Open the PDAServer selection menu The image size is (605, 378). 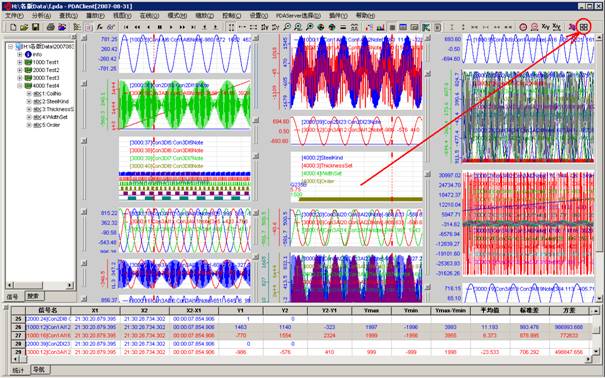pyautogui.click(x=298, y=15)
